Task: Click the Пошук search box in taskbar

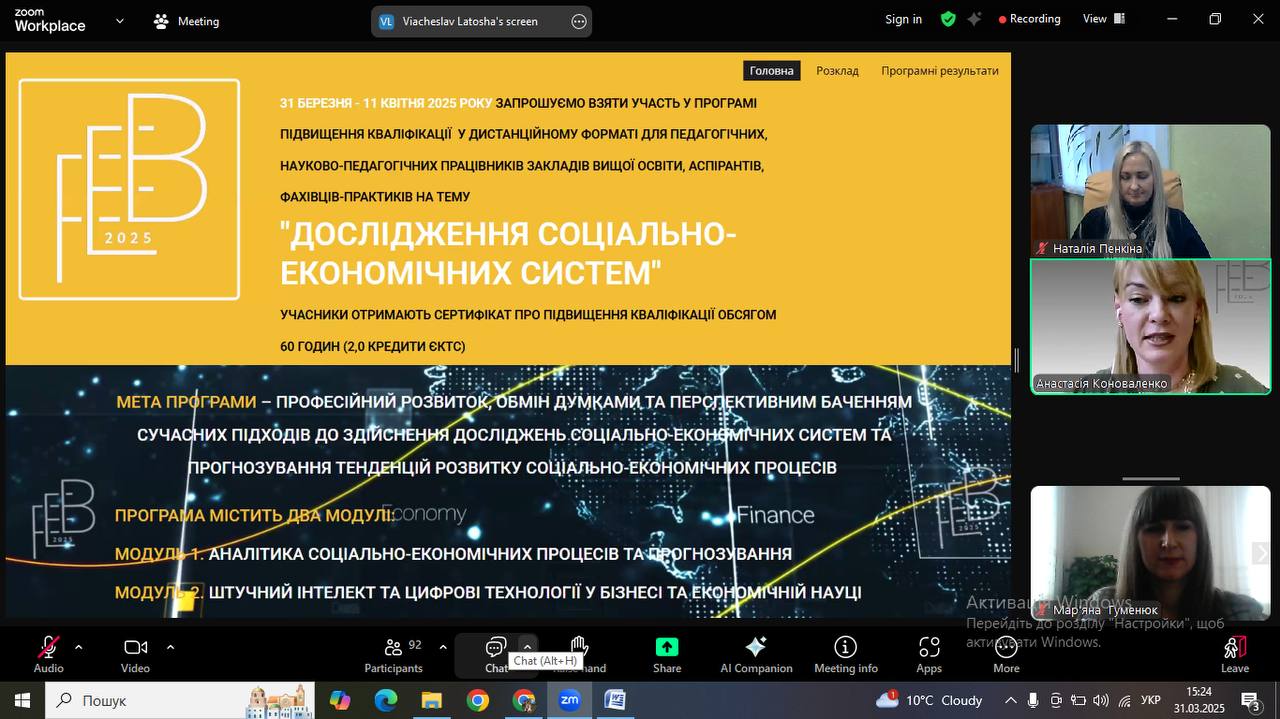Action: pos(180,700)
